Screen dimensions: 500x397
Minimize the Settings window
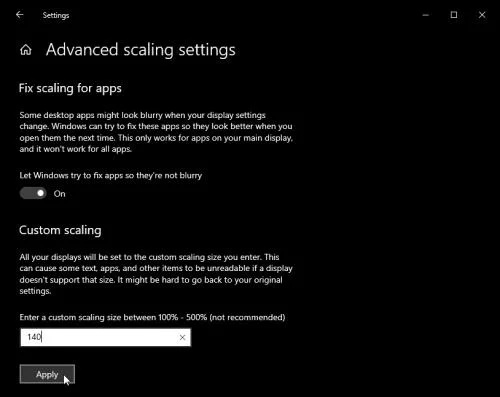[x=426, y=15]
